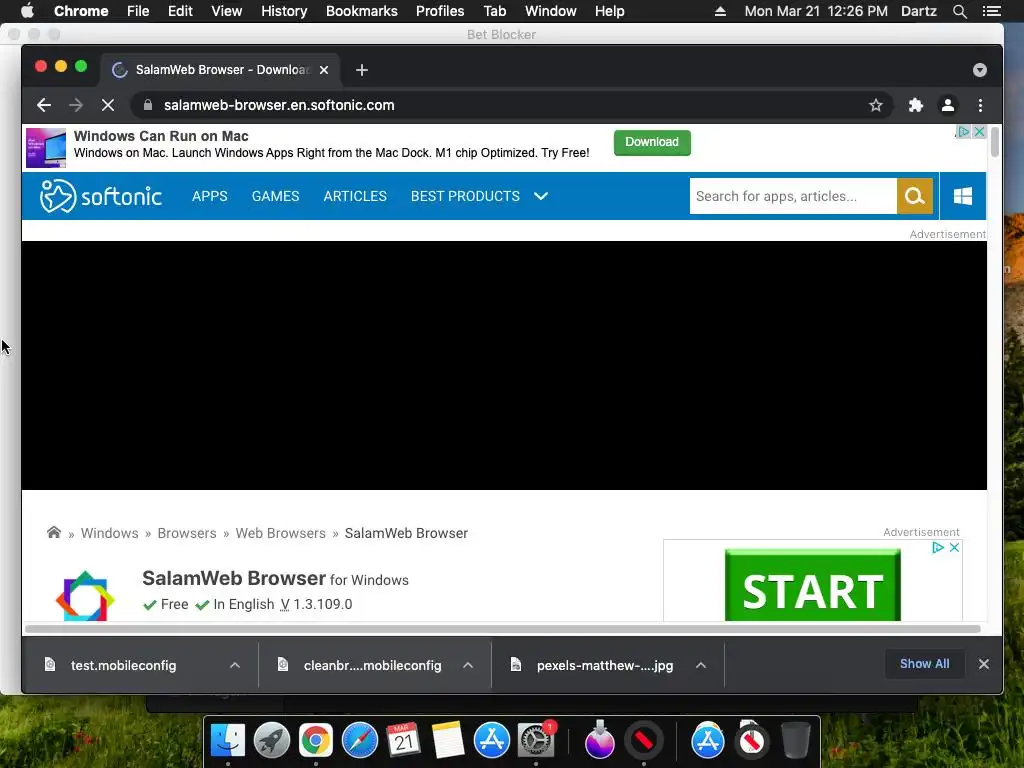Viewport: 1024px width, 768px height.
Task: Click the address bar URL
Action: click(x=279, y=105)
